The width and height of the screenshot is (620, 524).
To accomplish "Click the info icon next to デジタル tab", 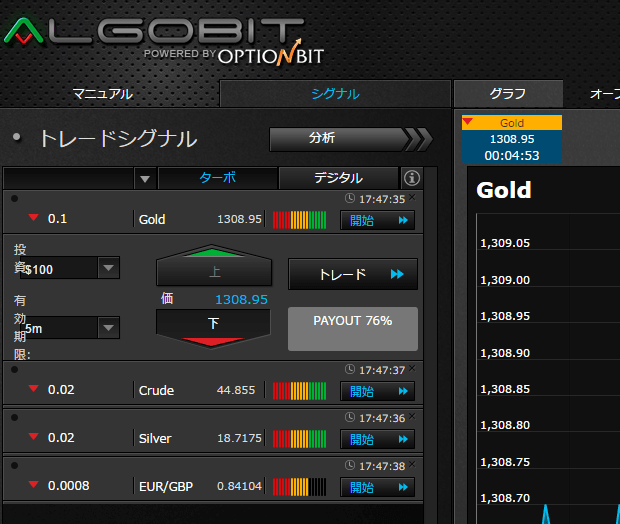I will click(412, 178).
